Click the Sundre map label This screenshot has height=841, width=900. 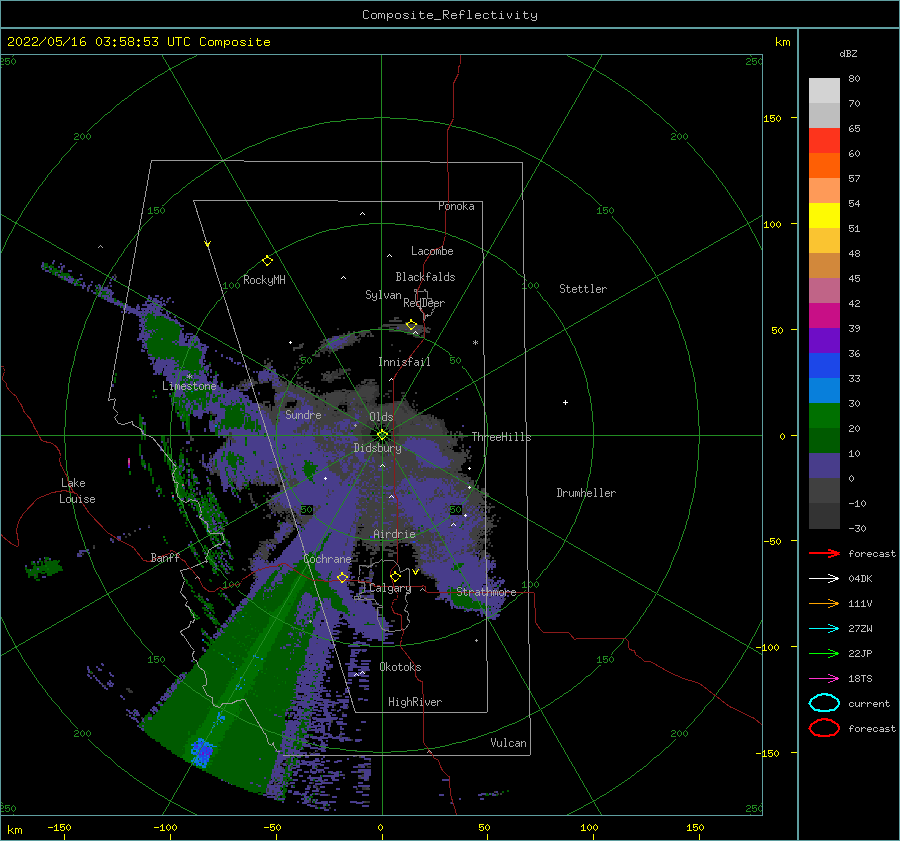pyautogui.click(x=303, y=415)
